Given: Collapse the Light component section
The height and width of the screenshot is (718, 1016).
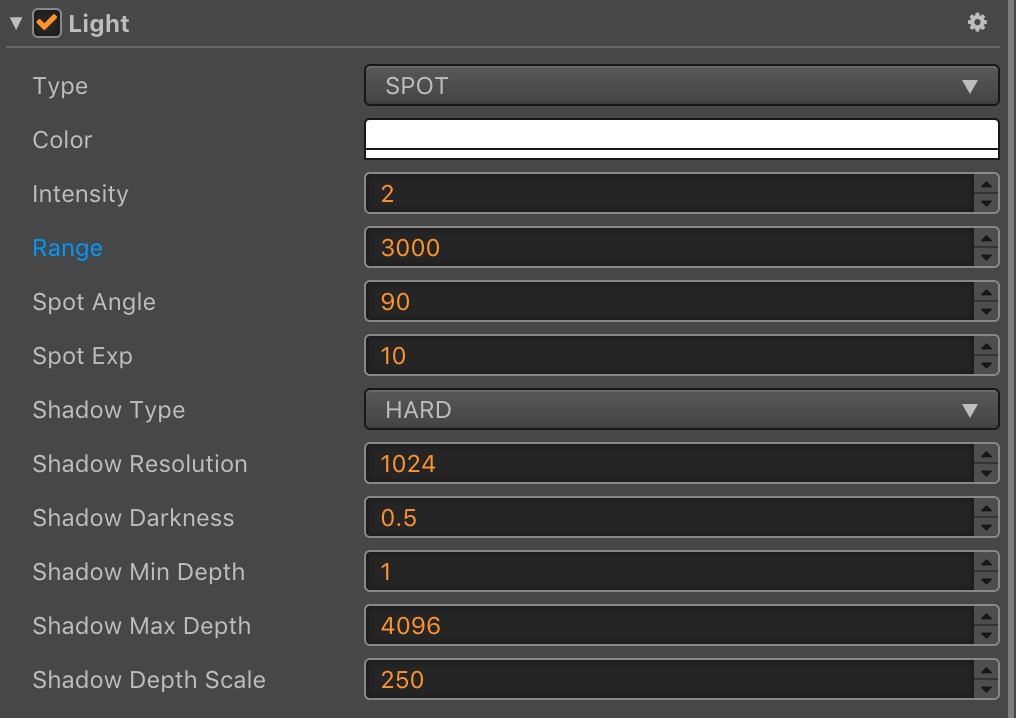Looking at the screenshot, I should (x=16, y=23).
